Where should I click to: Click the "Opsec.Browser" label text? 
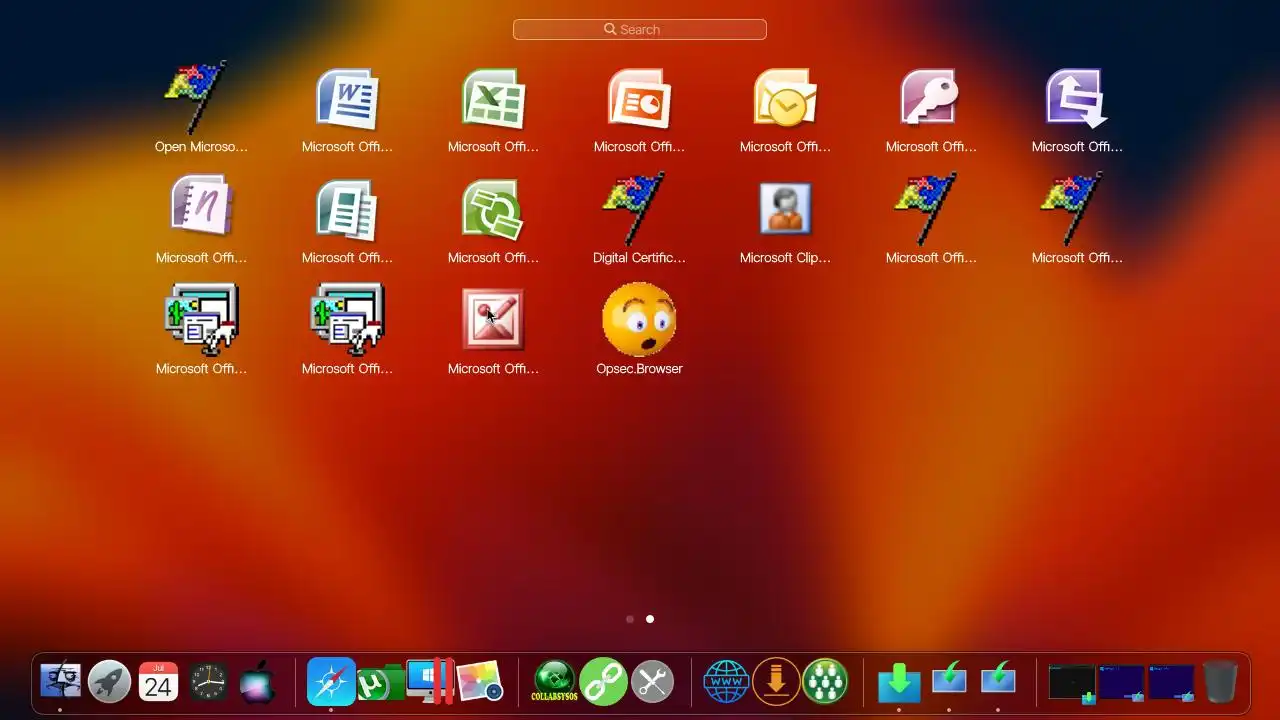639,369
